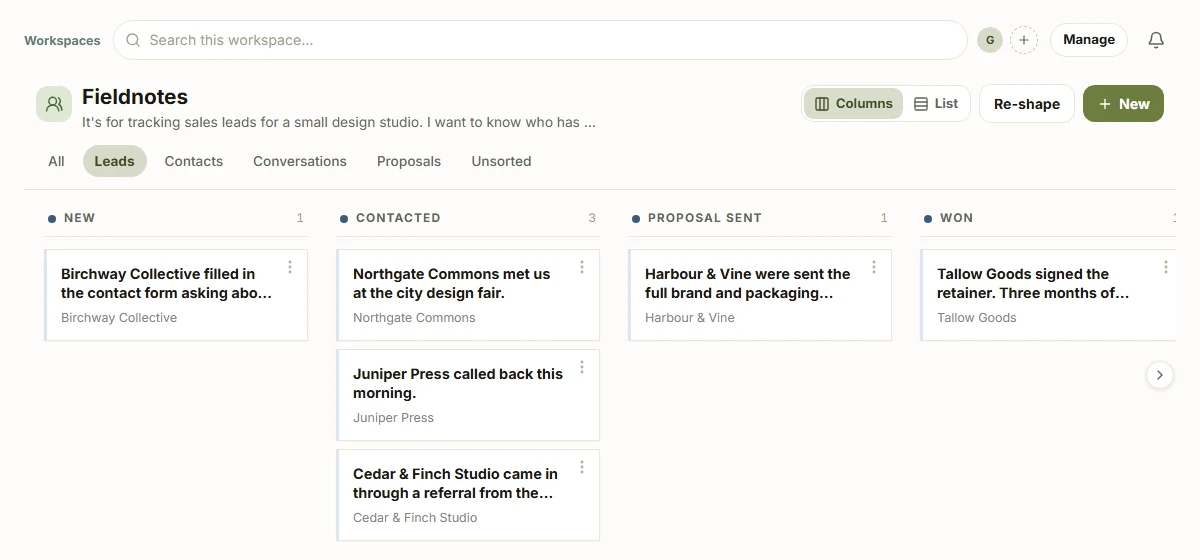Click the workspace description starting "It's for tracking"

(x=339, y=123)
